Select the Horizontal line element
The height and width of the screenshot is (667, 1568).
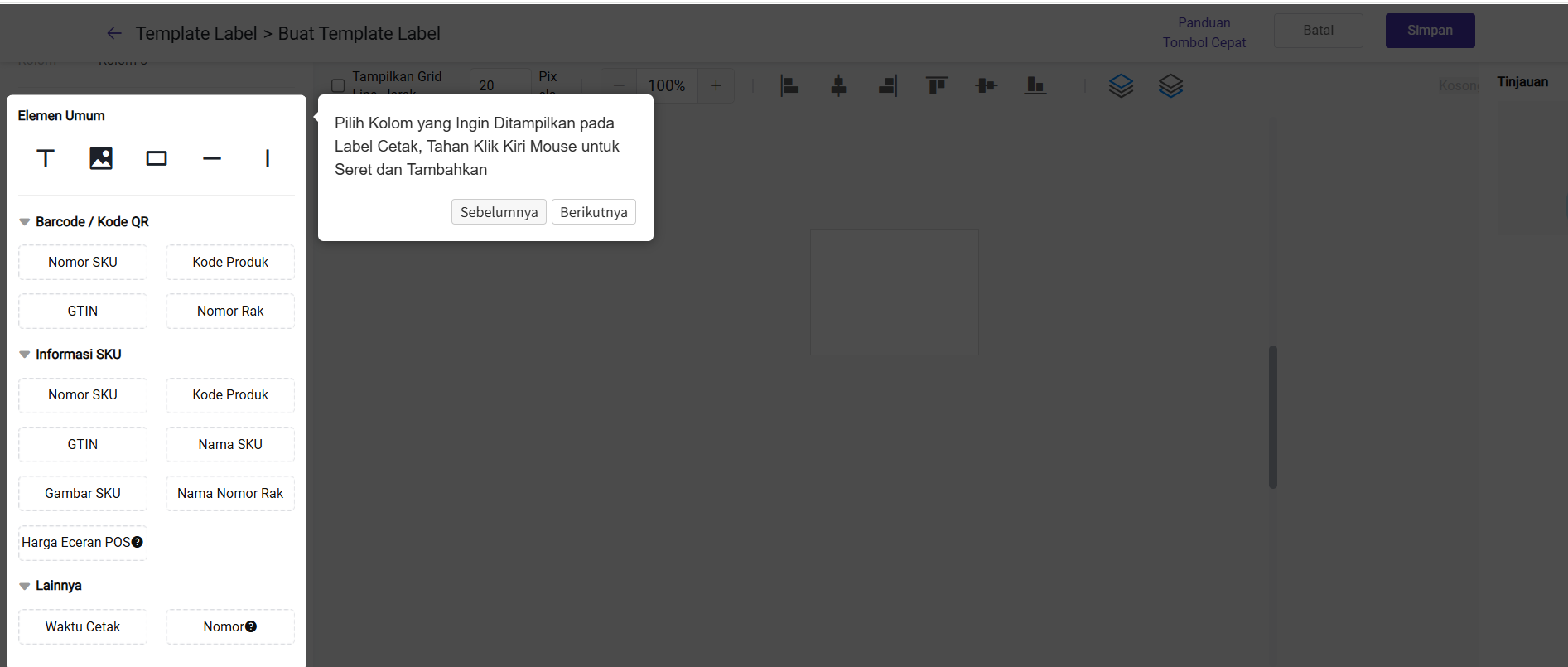[x=212, y=158]
